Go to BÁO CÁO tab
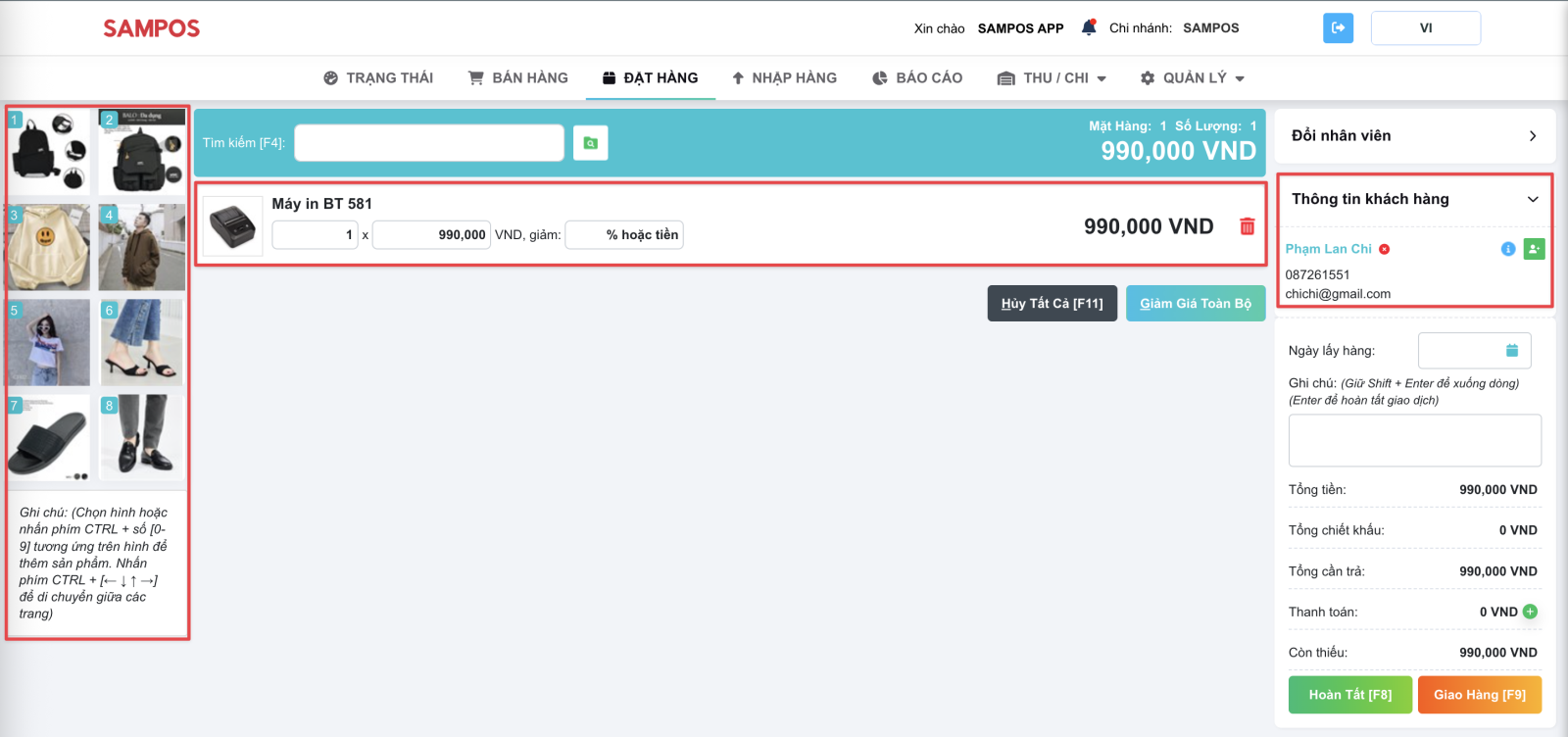 [x=917, y=78]
